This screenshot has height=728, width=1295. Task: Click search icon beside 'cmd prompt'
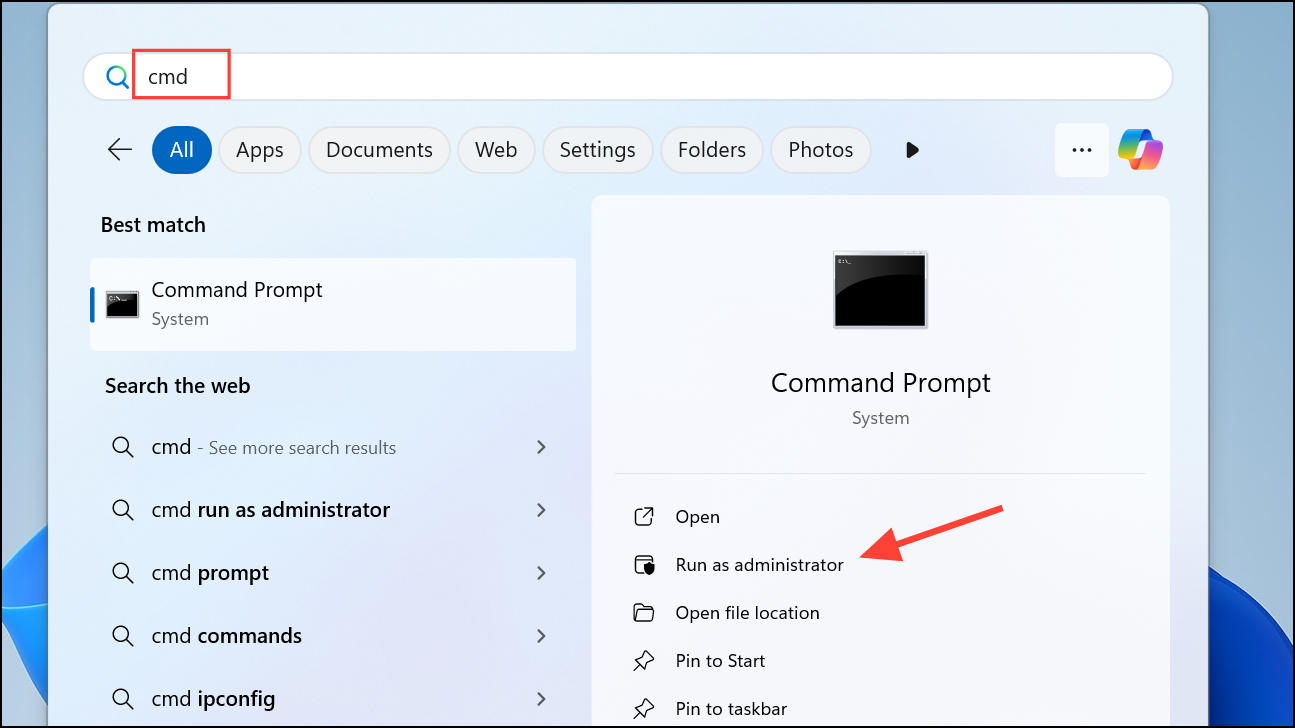(x=123, y=573)
